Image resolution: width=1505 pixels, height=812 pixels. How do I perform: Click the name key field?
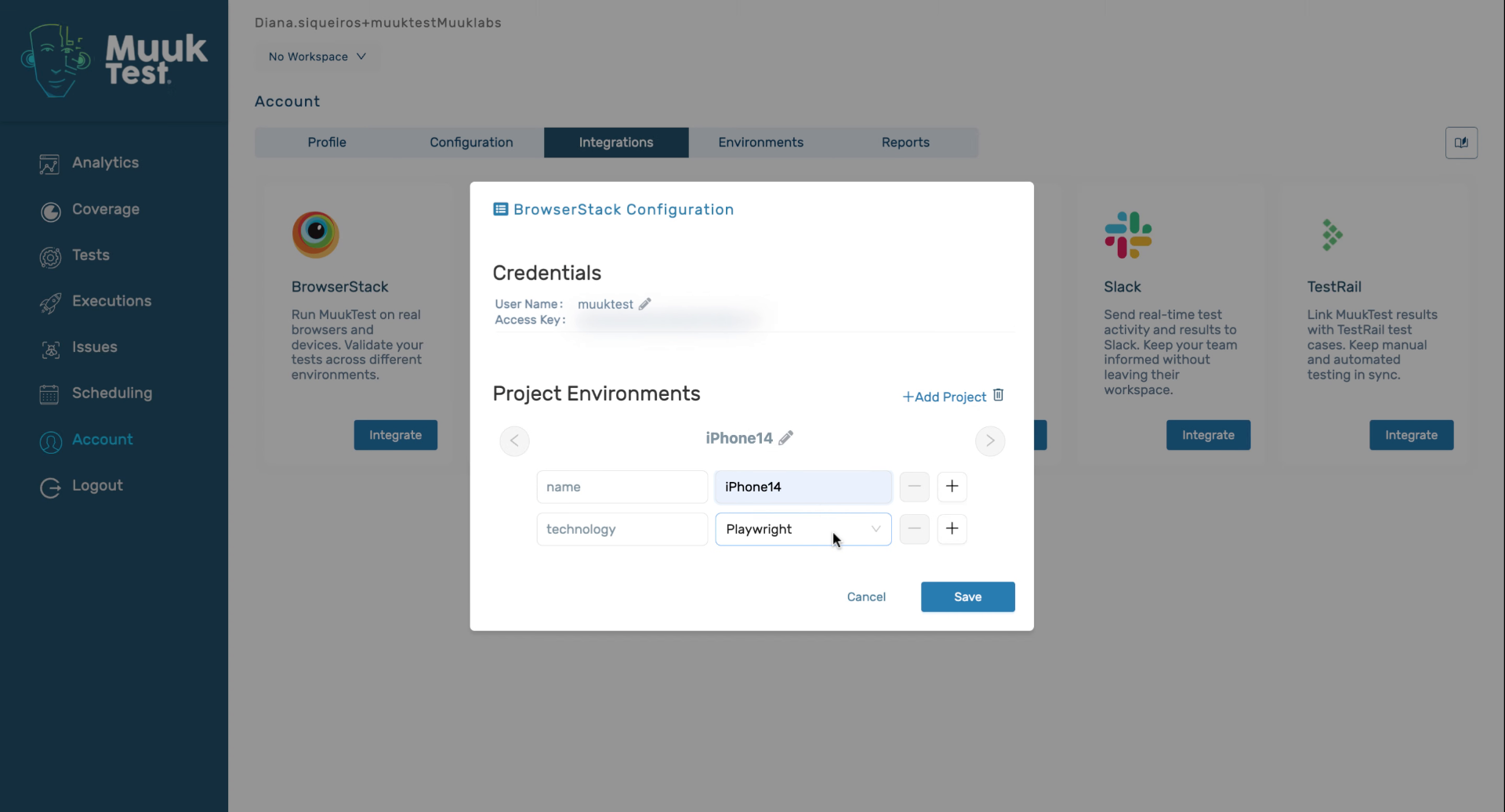click(x=622, y=487)
